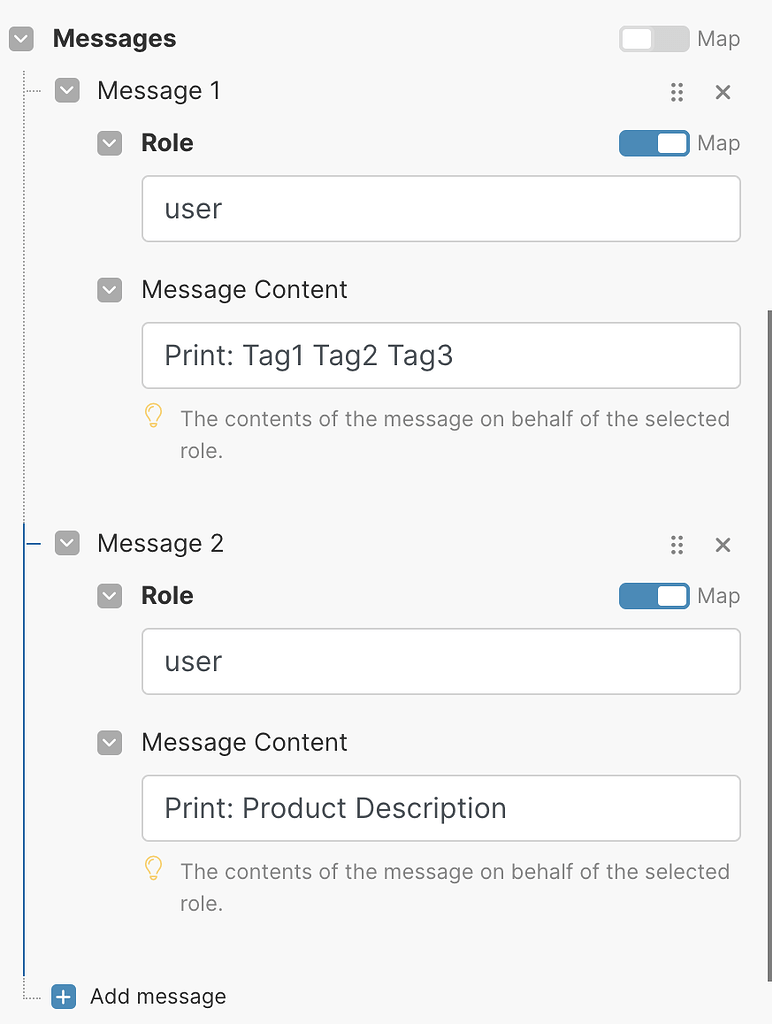Disable Map mode on Message 1 Role
Viewport: 772px width, 1024px height.
click(x=654, y=143)
